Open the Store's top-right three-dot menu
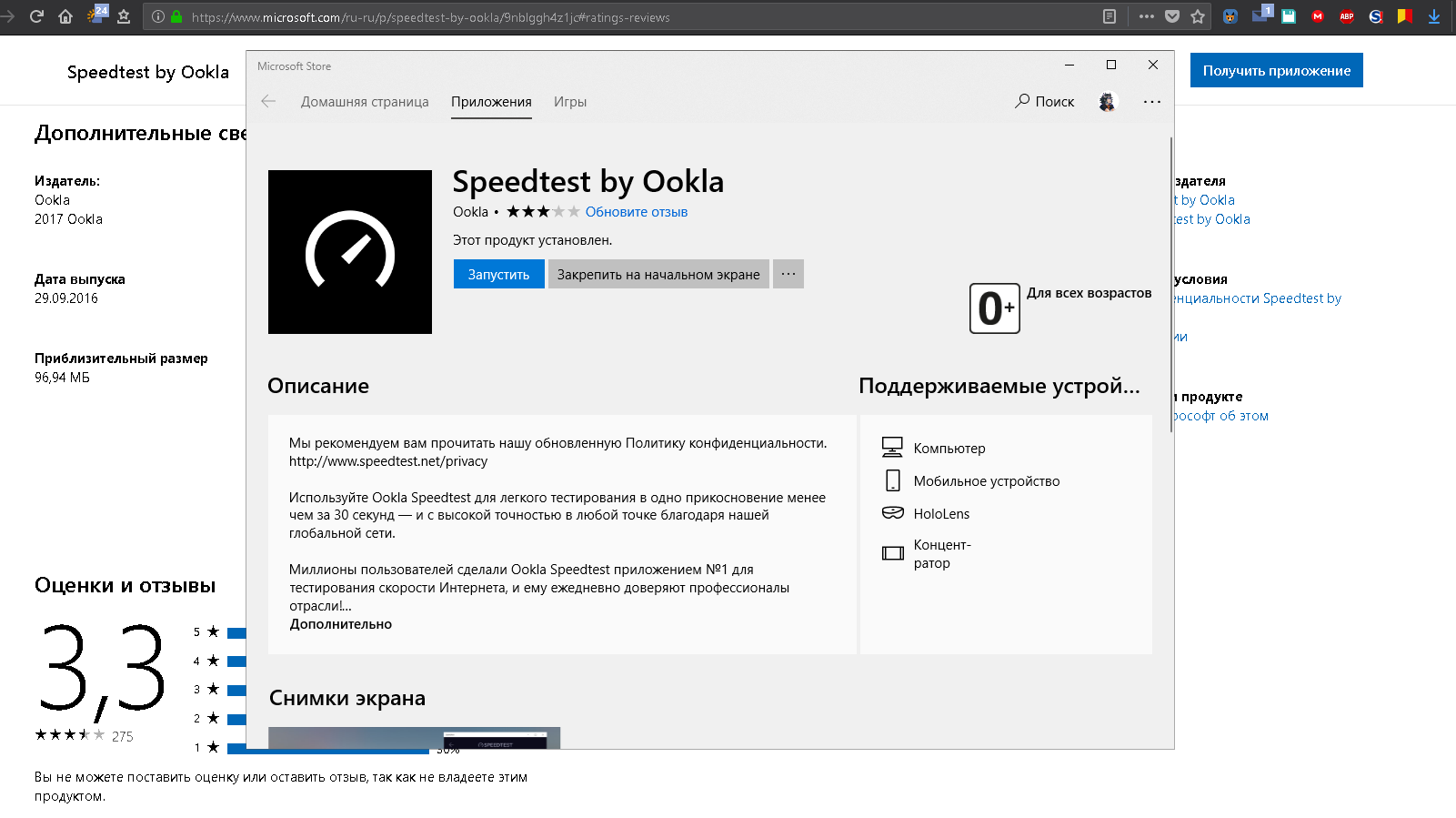 [1152, 102]
